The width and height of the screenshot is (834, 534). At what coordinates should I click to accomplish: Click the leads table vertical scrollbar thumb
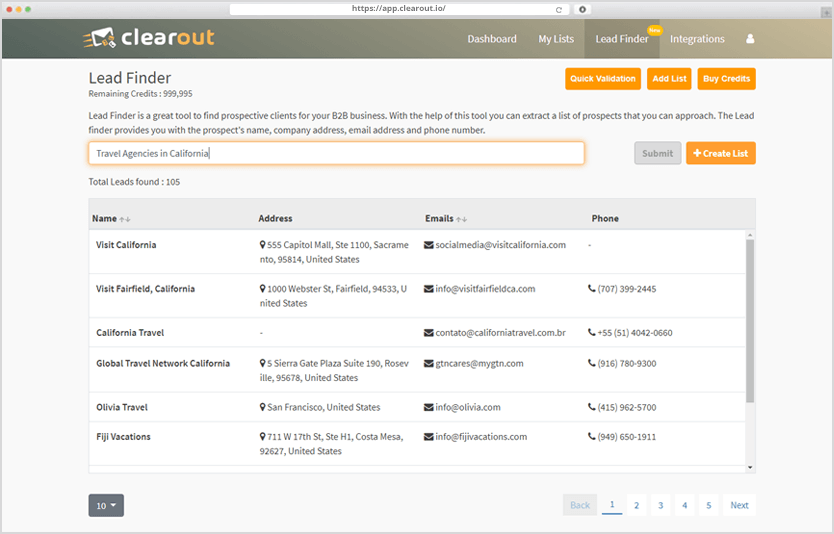[750, 321]
